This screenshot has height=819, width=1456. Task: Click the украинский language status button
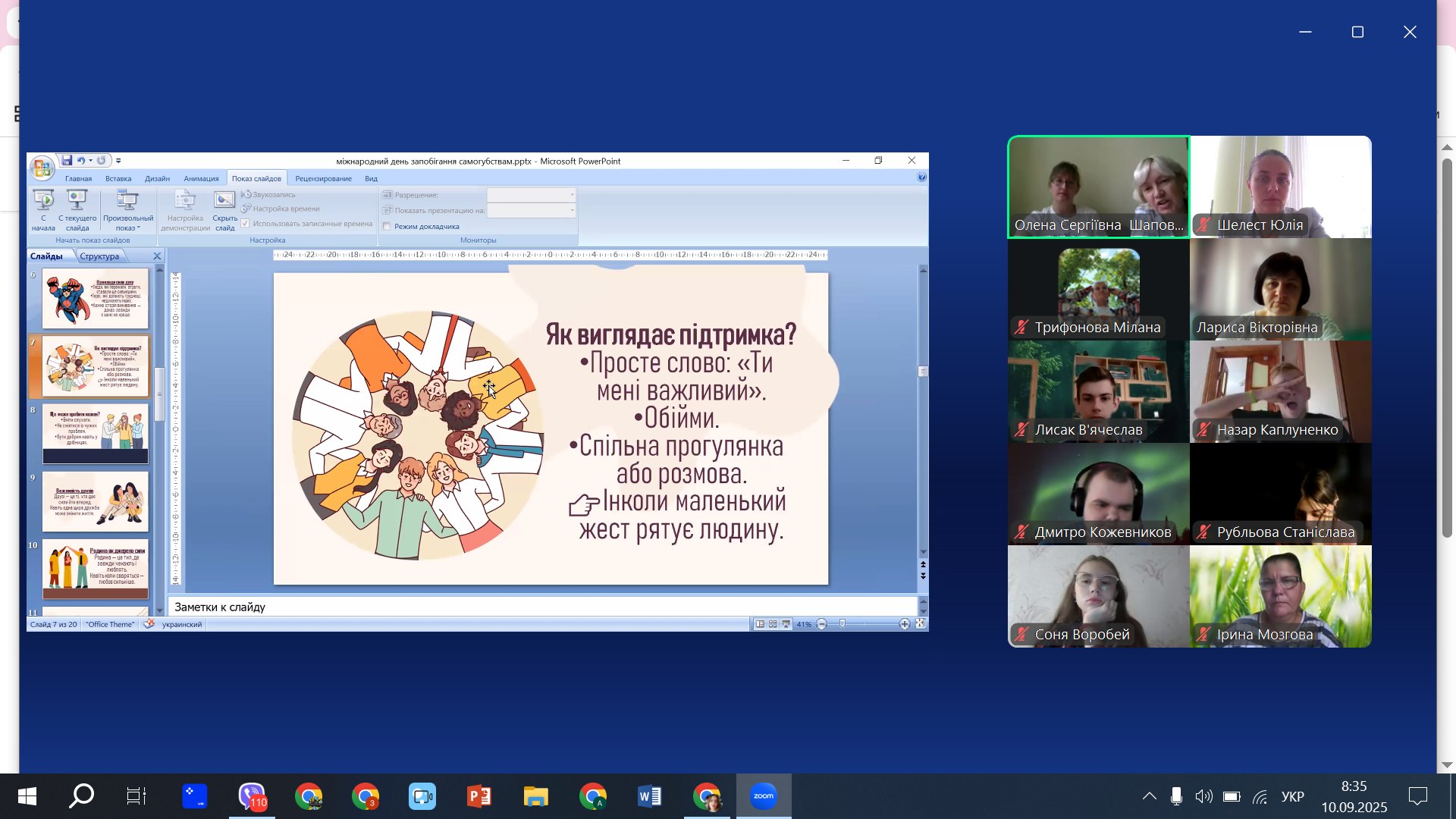(181, 625)
